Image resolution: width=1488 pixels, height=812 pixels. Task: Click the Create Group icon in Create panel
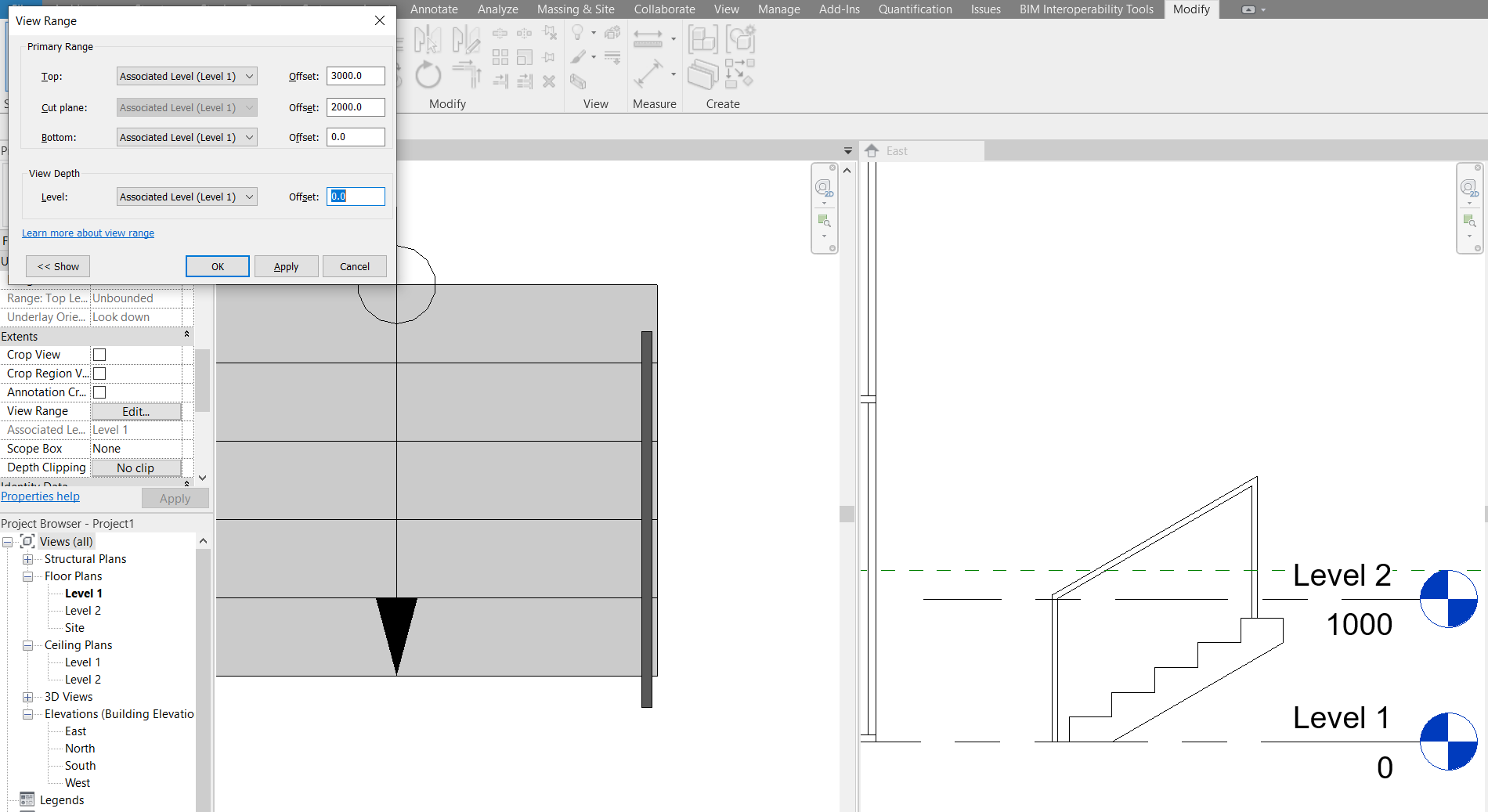click(702, 39)
